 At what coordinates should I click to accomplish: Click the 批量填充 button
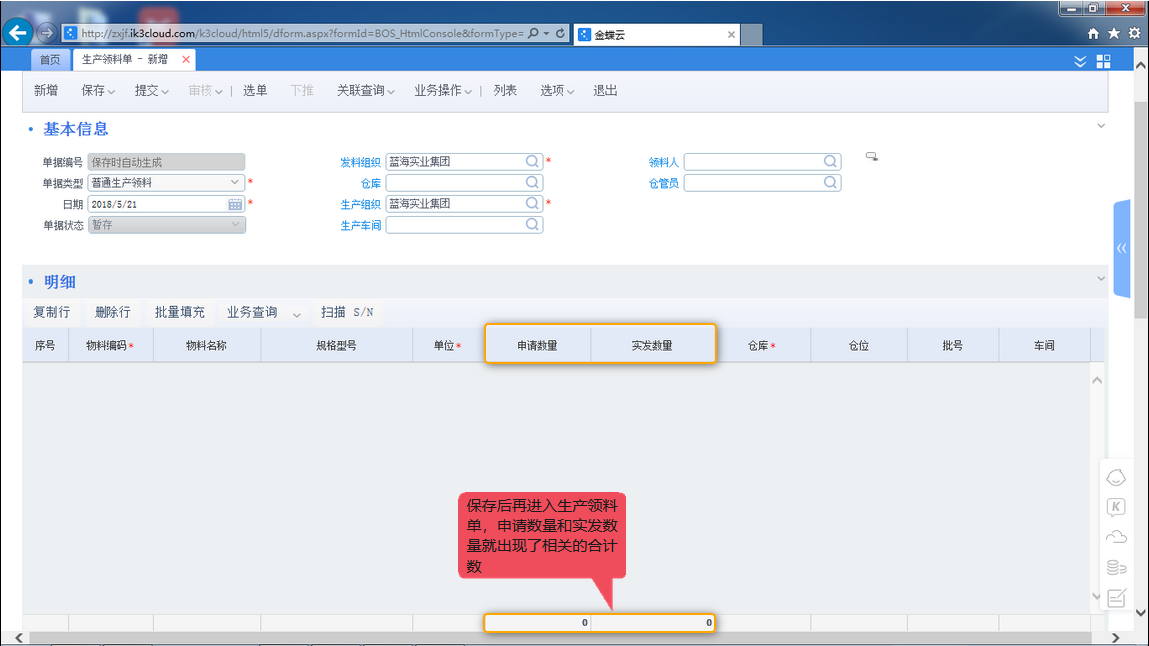point(180,312)
